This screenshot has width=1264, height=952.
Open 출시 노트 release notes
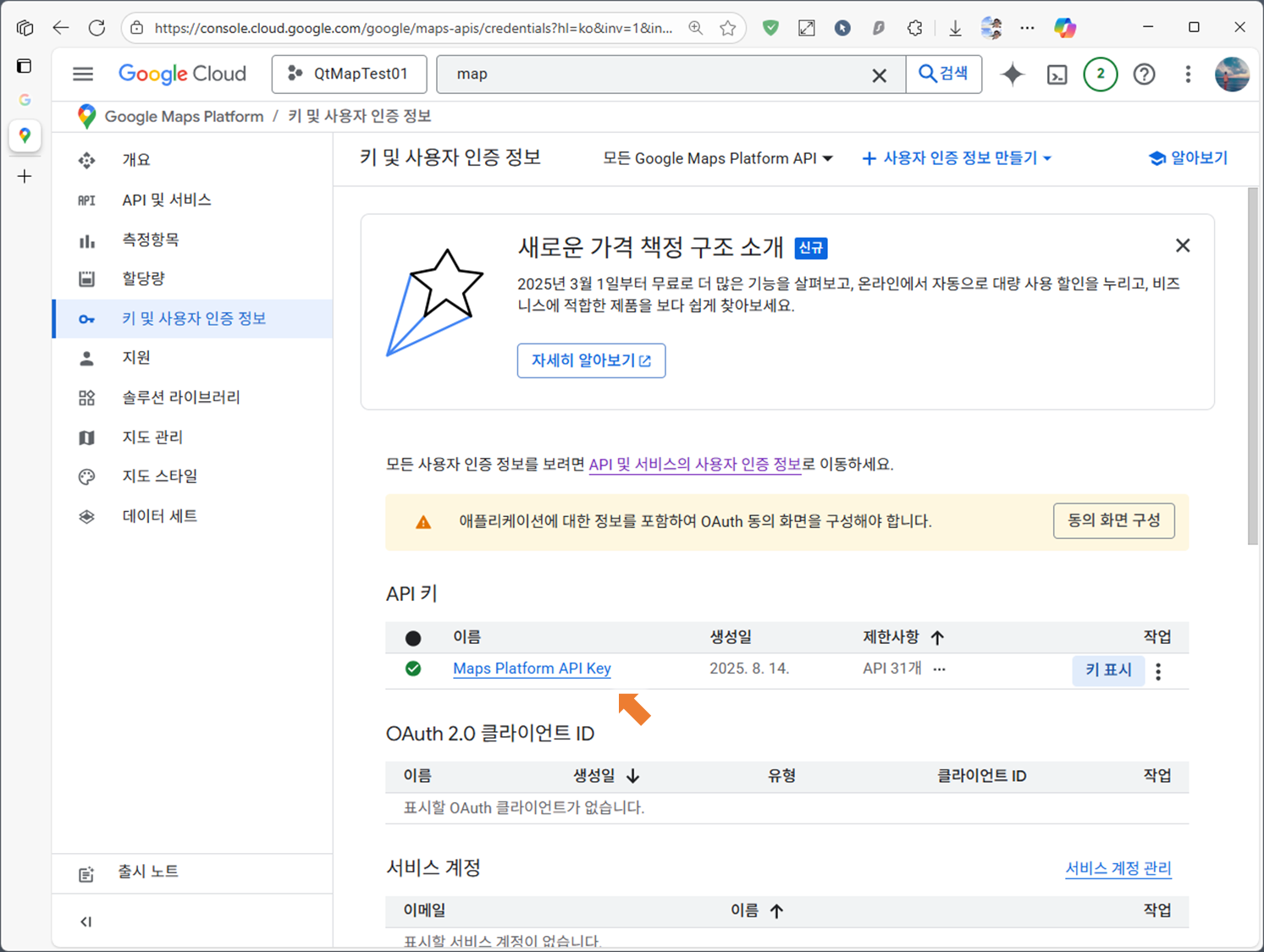point(192,872)
